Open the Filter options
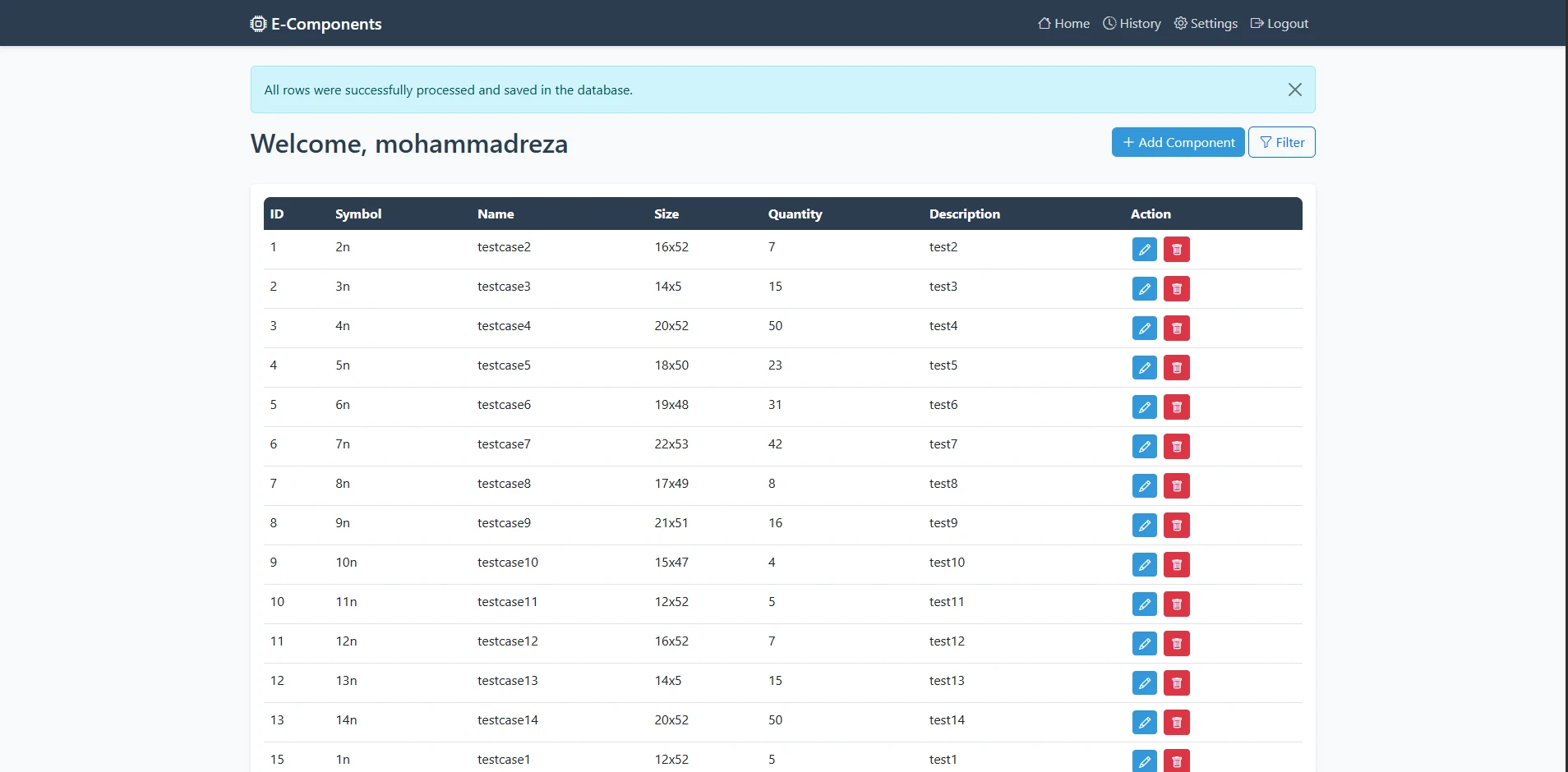The width and height of the screenshot is (1568, 772). tap(1281, 142)
